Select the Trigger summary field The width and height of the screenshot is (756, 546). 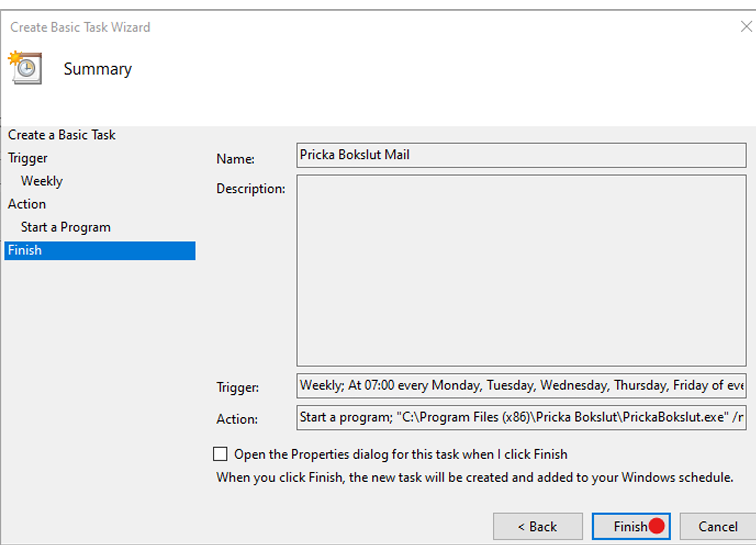click(521, 385)
